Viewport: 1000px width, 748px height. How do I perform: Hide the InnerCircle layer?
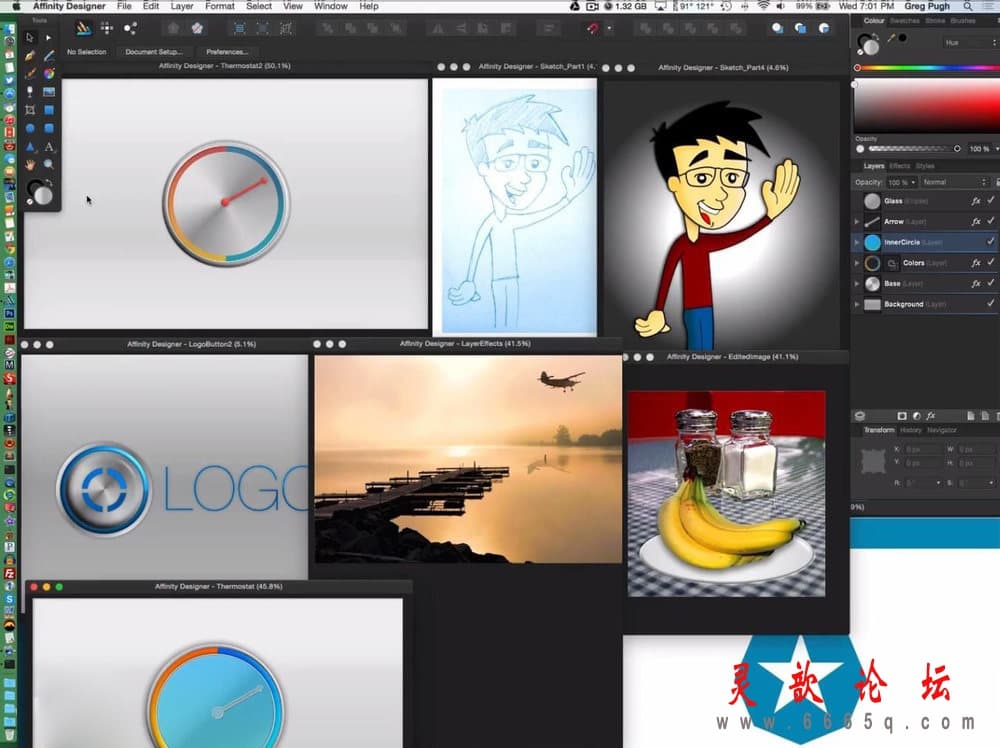pyautogui.click(x=990, y=242)
